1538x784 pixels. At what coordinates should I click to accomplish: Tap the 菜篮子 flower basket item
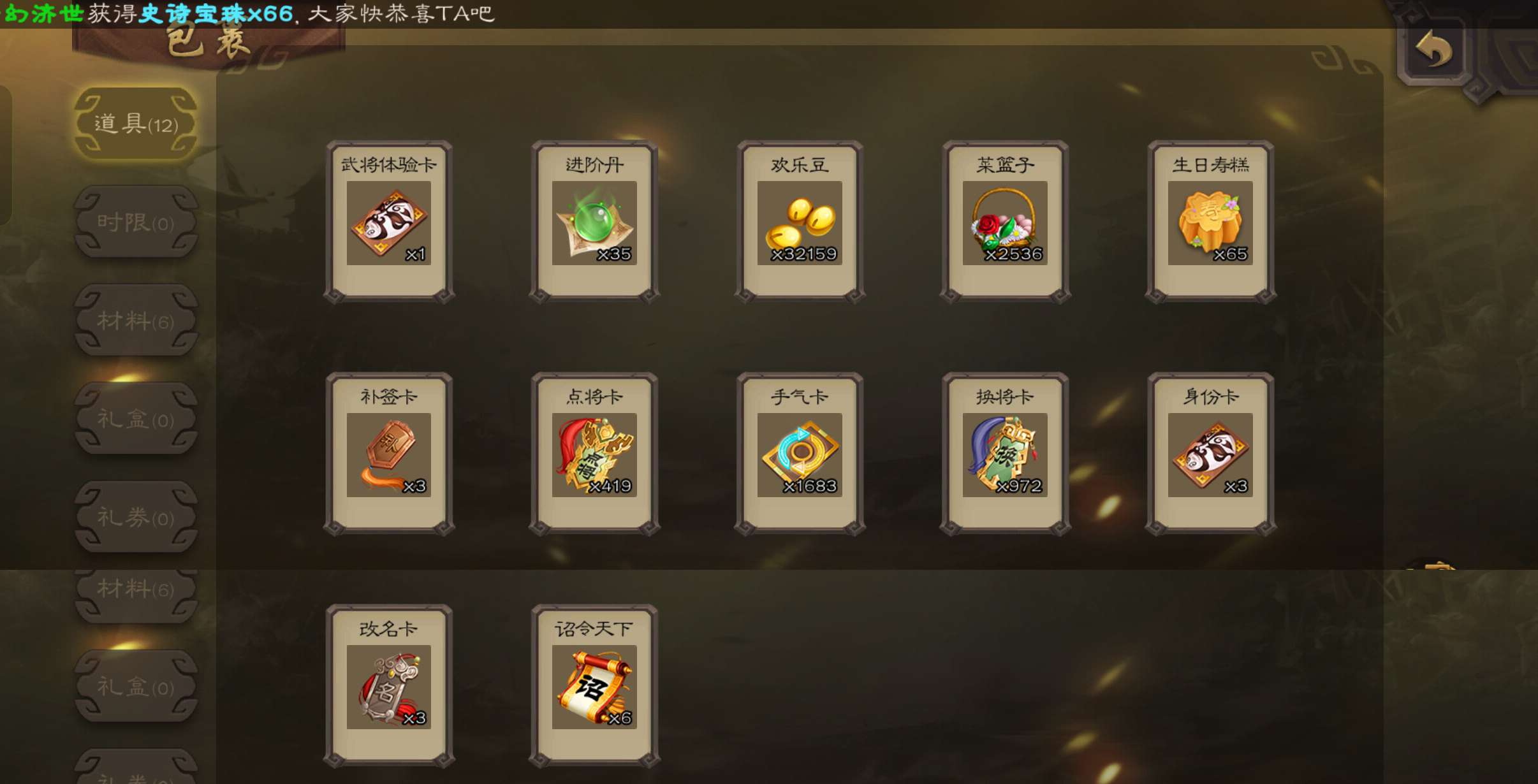tap(1005, 222)
